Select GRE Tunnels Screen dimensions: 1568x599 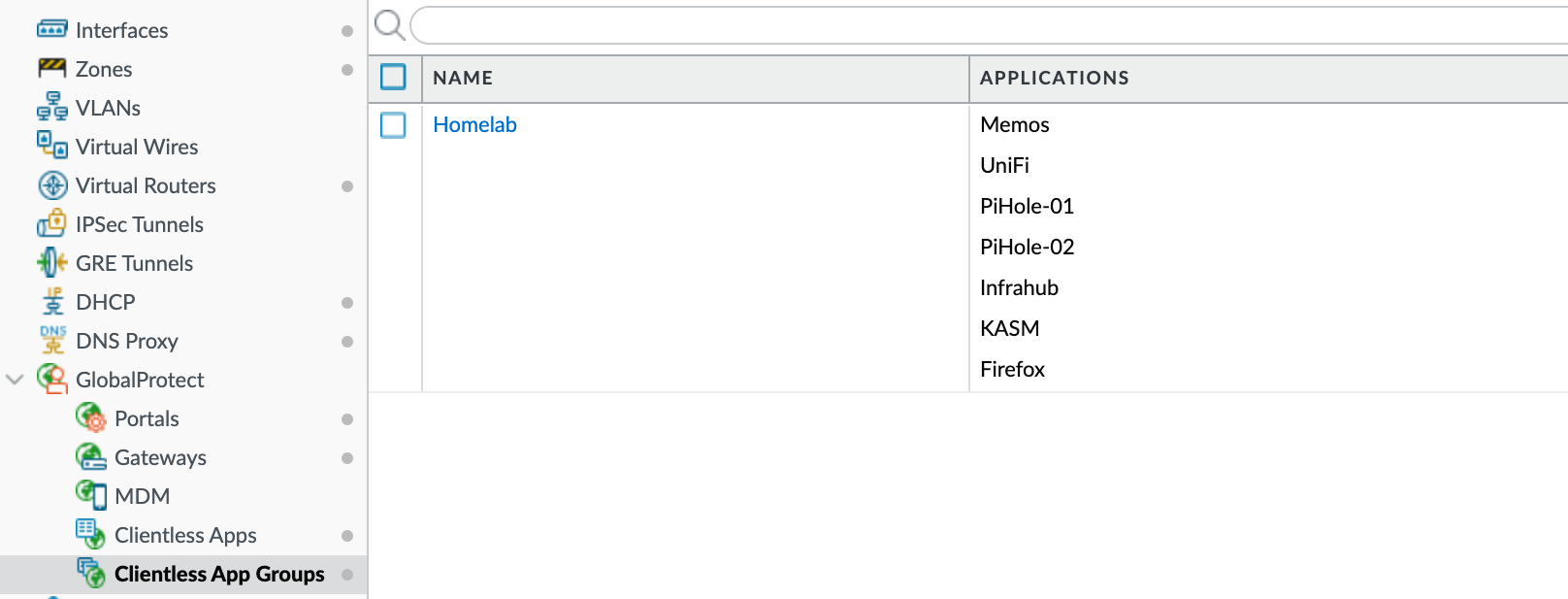click(134, 264)
